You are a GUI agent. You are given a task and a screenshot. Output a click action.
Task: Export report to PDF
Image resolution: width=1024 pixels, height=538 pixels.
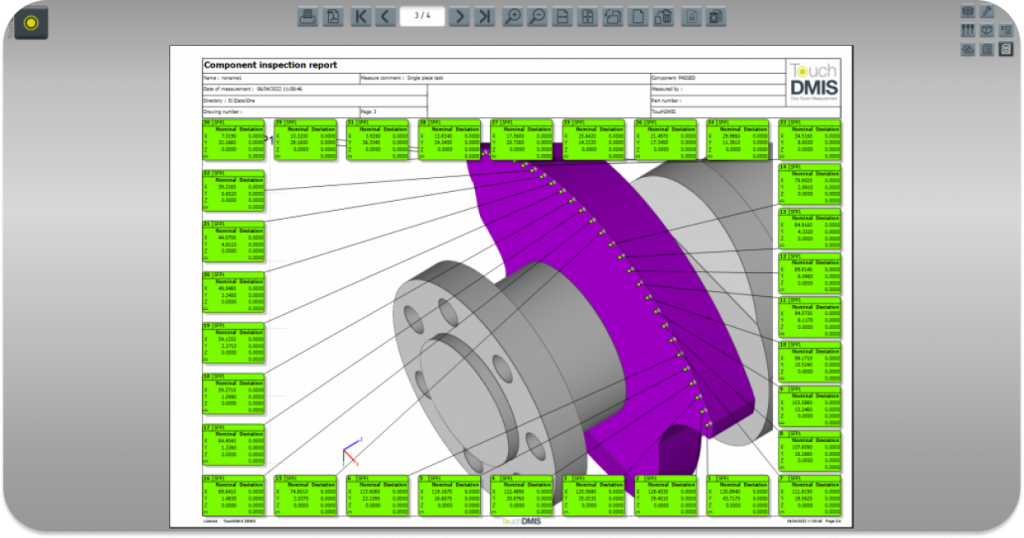tap(333, 16)
